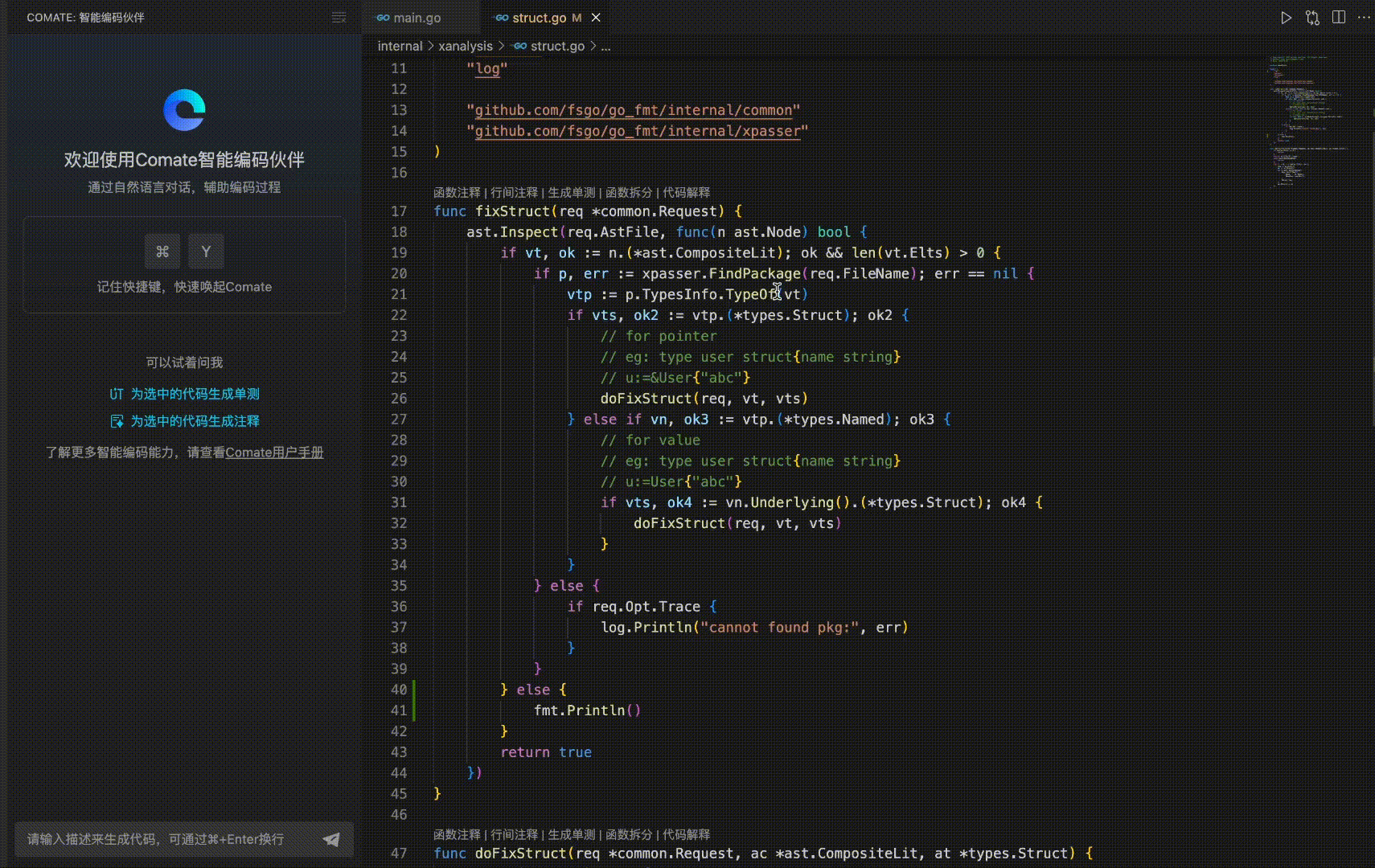Click line number 17 in the gutter
This screenshot has height=868, width=1375.
399,211
